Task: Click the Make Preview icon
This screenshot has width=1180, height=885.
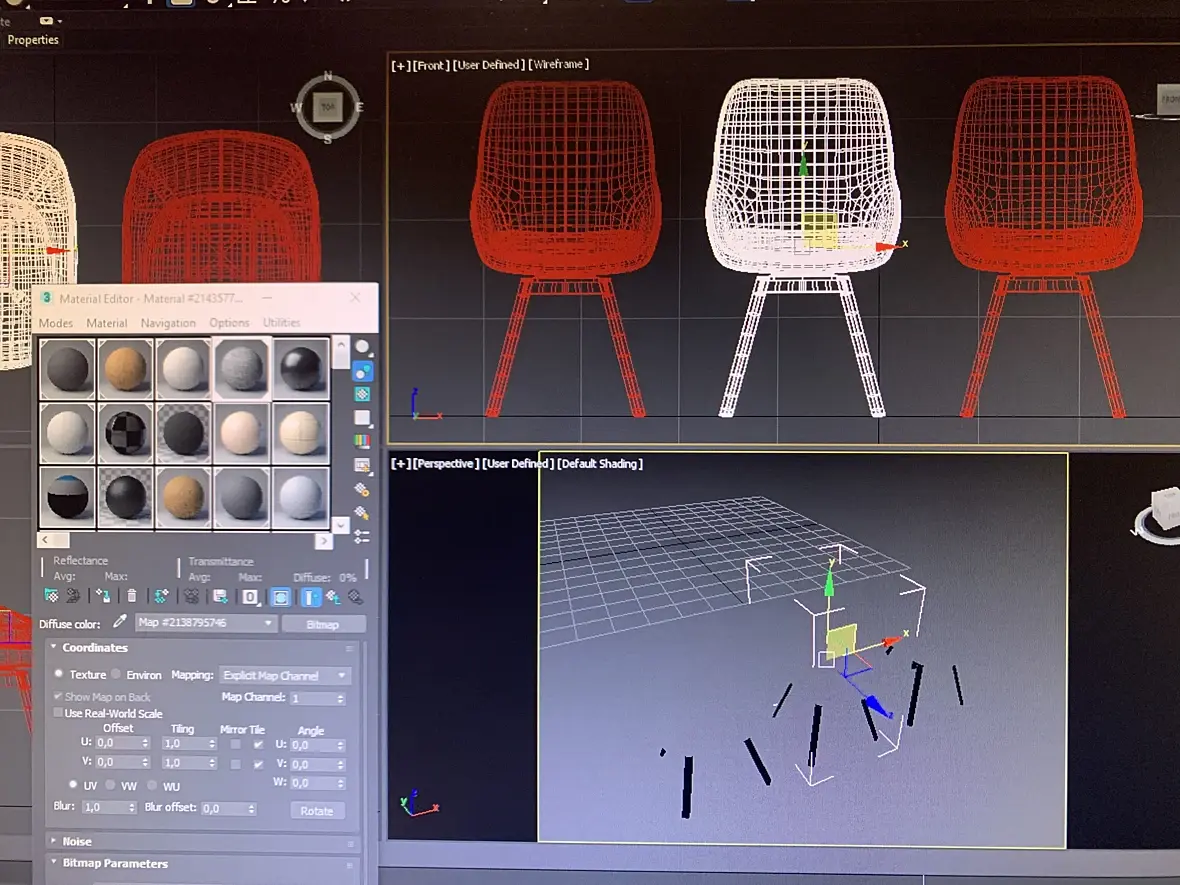Action: click(363, 465)
